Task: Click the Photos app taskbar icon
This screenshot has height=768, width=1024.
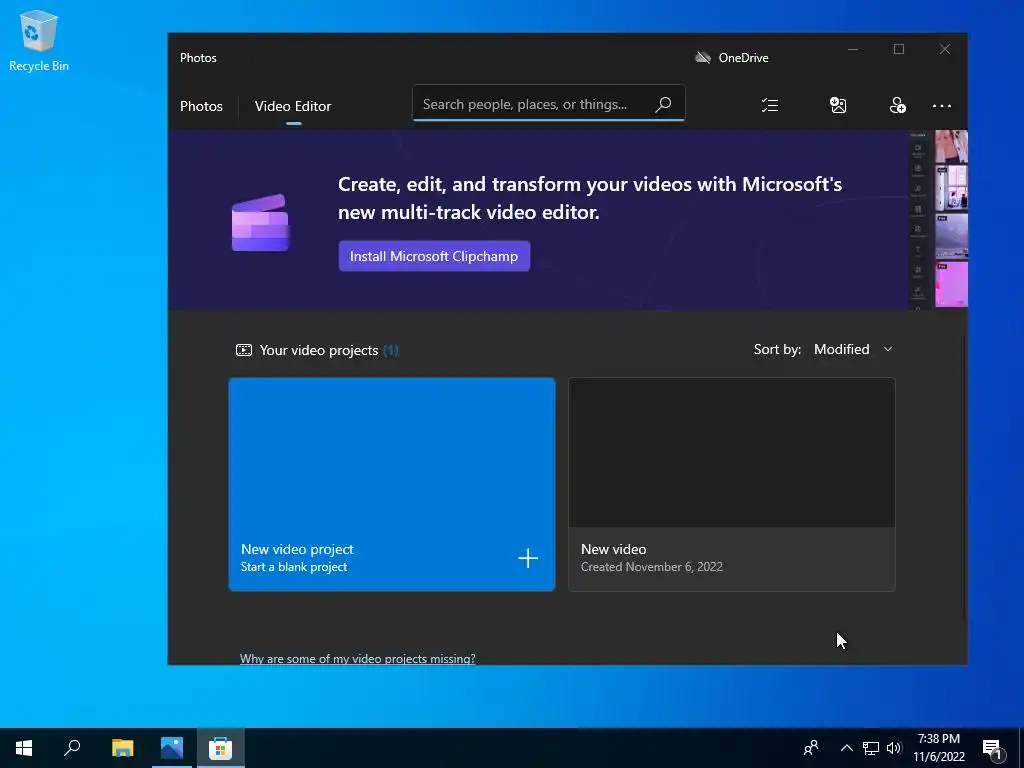Action: click(x=172, y=748)
